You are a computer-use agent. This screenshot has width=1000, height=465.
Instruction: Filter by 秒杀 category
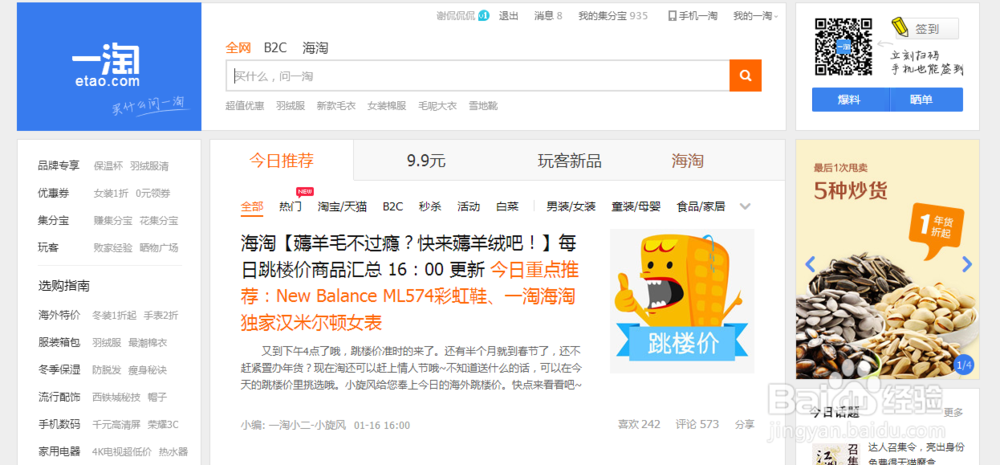tap(430, 207)
